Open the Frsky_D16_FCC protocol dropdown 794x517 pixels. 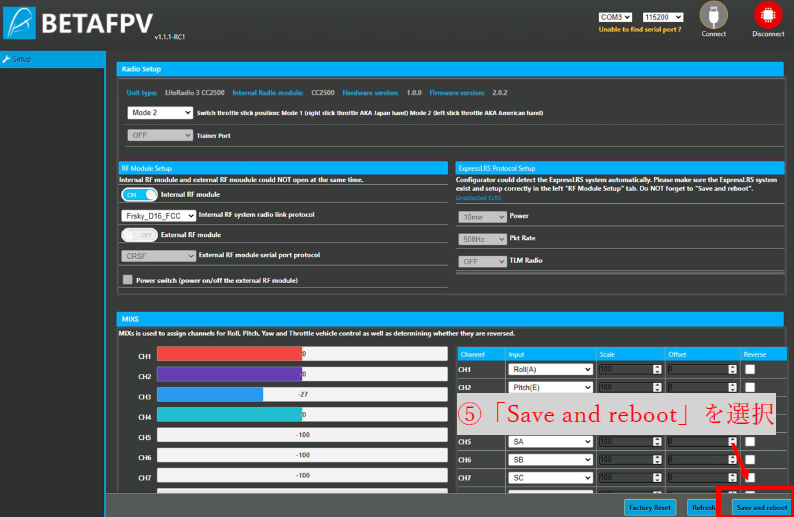coord(158,216)
